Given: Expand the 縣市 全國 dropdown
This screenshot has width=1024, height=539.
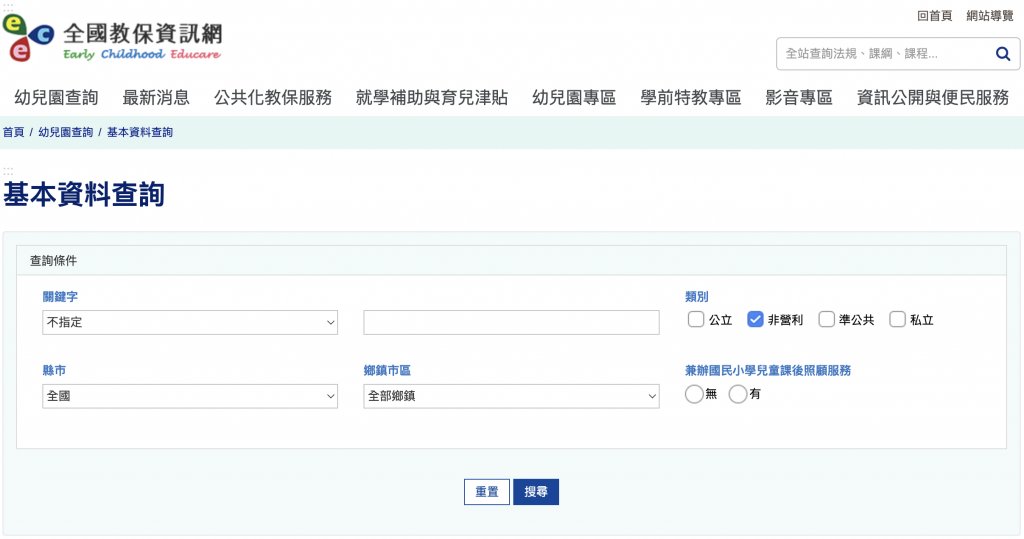Looking at the screenshot, I should tap(190, 396).
